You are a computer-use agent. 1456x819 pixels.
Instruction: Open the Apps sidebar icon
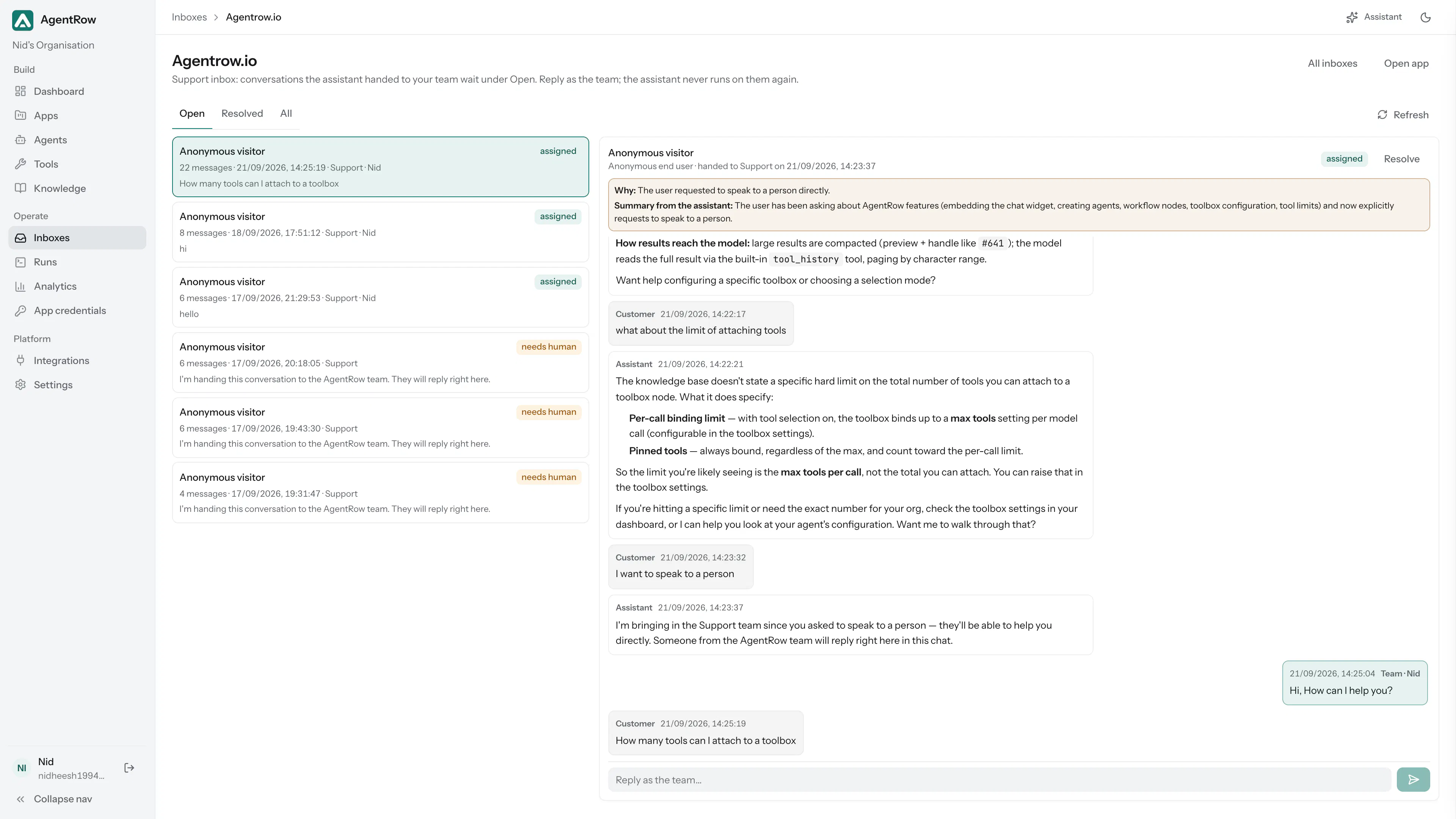click(x=20, y=115)
